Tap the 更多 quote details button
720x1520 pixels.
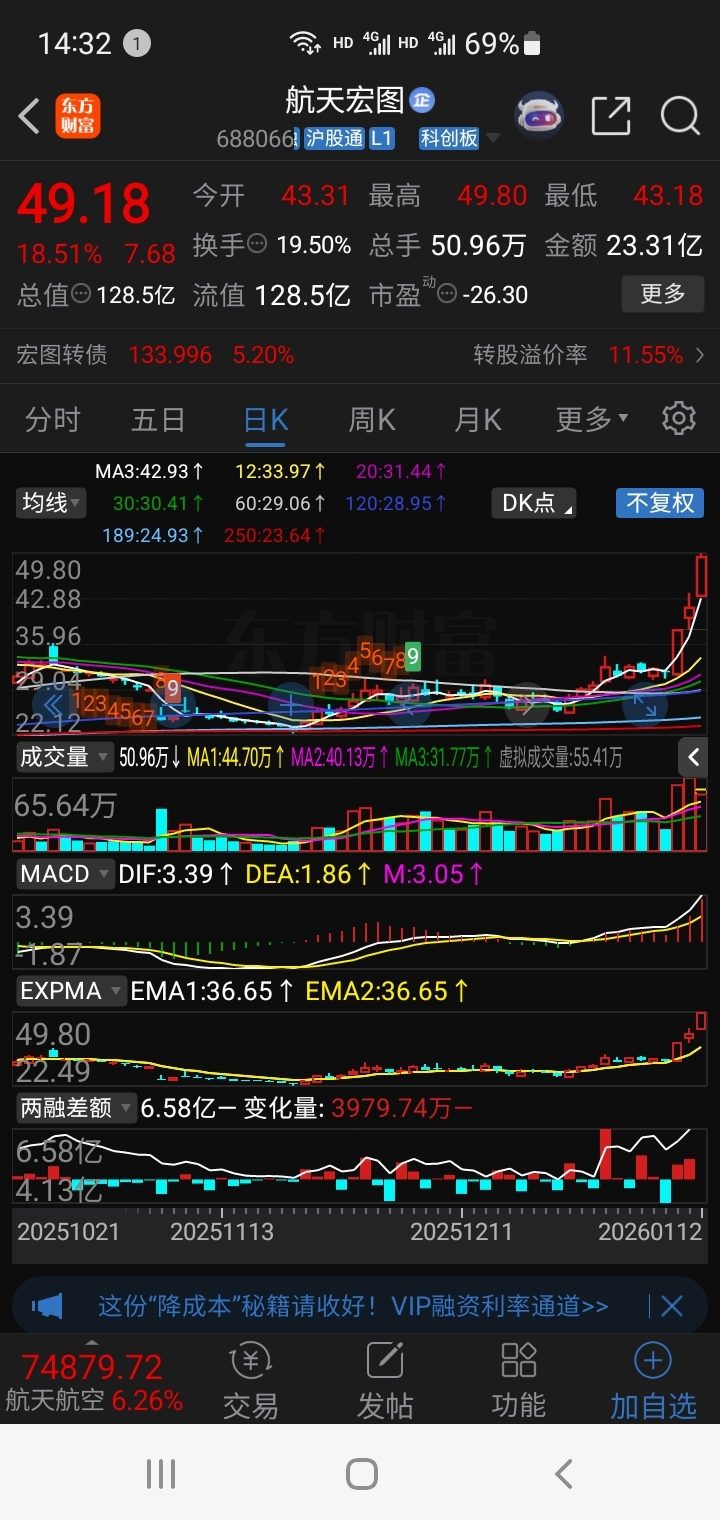click(662, 293)
